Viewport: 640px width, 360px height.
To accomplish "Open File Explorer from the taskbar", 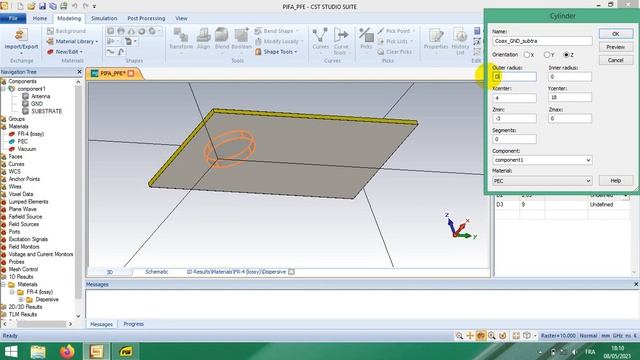I will (38, 351).
